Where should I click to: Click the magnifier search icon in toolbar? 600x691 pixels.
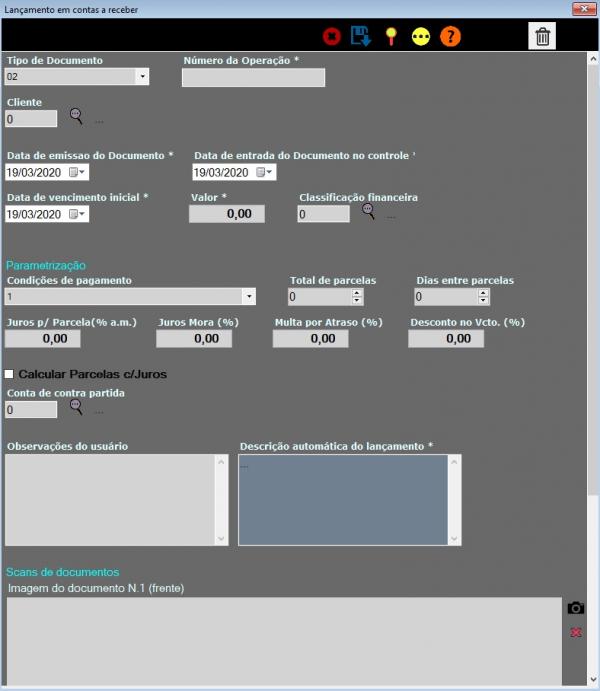click(x=391, y=37)
